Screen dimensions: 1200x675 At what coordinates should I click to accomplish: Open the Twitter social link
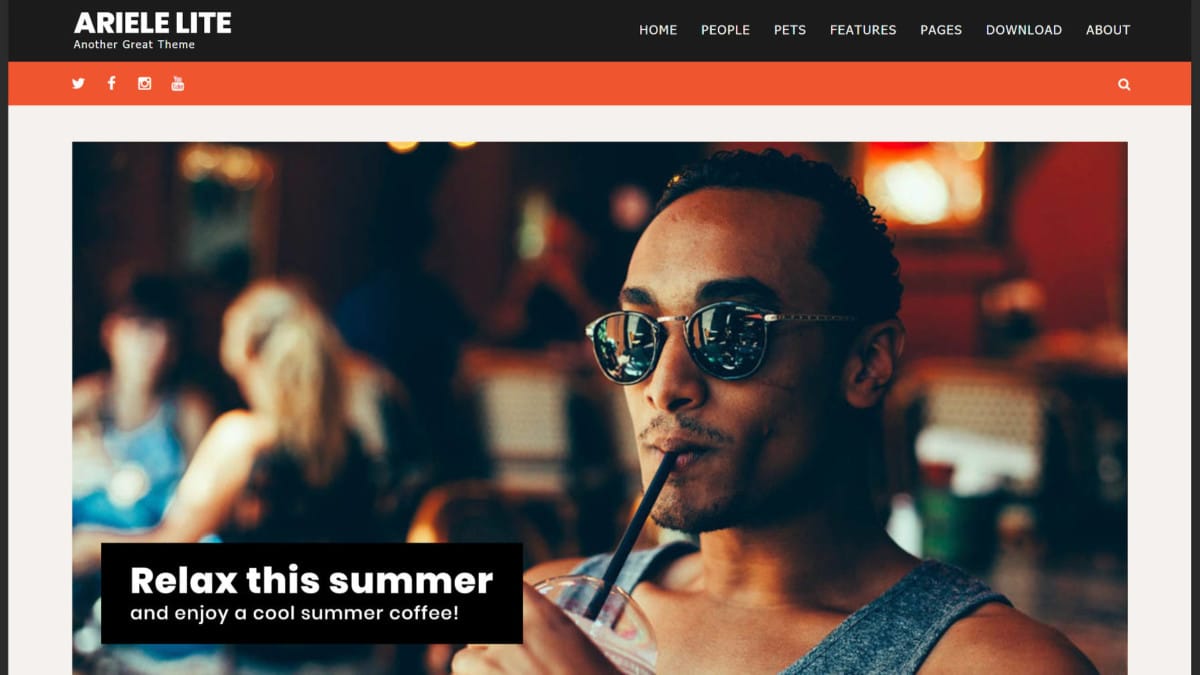point(78,84)
